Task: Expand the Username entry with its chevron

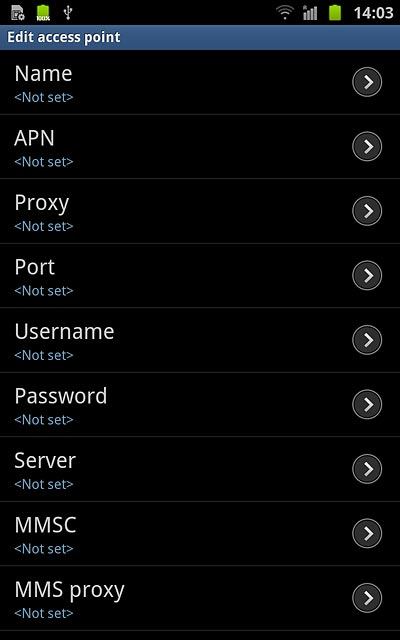Action: coord(367,340)
